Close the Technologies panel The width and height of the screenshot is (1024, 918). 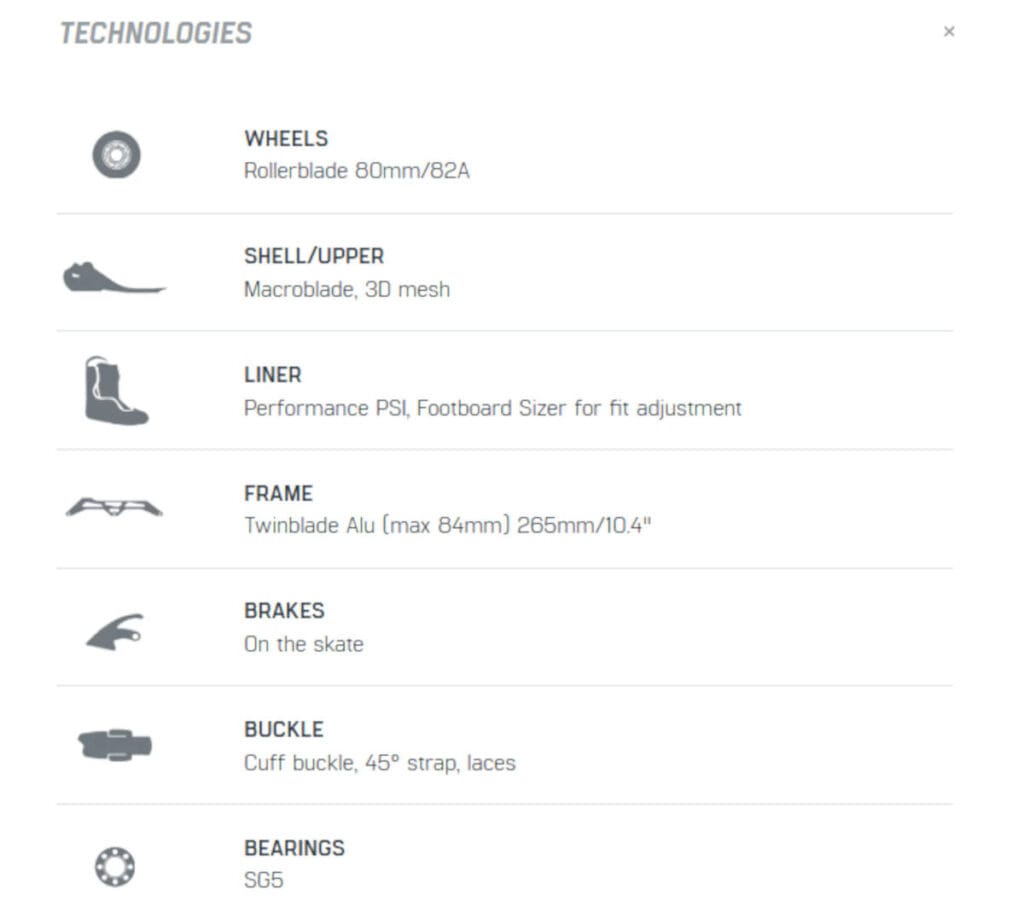pyautogui.click(x=948, y=31)
